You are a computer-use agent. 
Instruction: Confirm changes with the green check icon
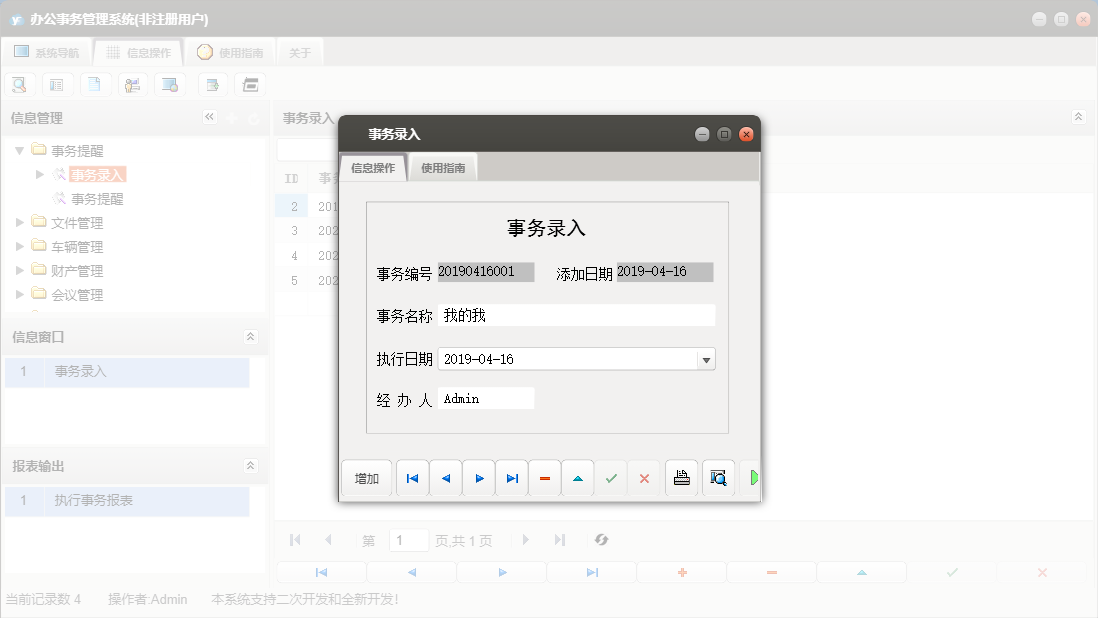click(611, 478)
